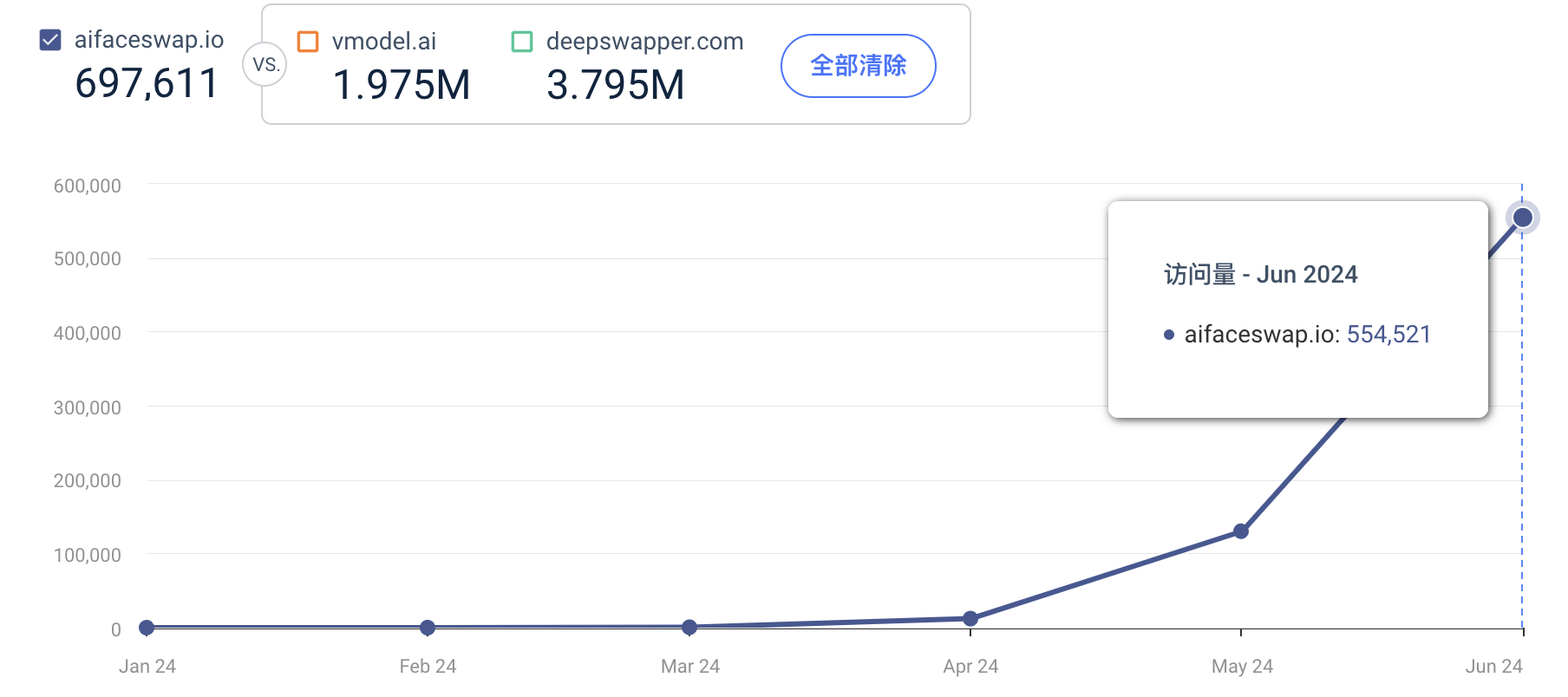Click the deepswapper.com site label
Image resolution: width=1568 pixels, height=697 pixels.
645,42
